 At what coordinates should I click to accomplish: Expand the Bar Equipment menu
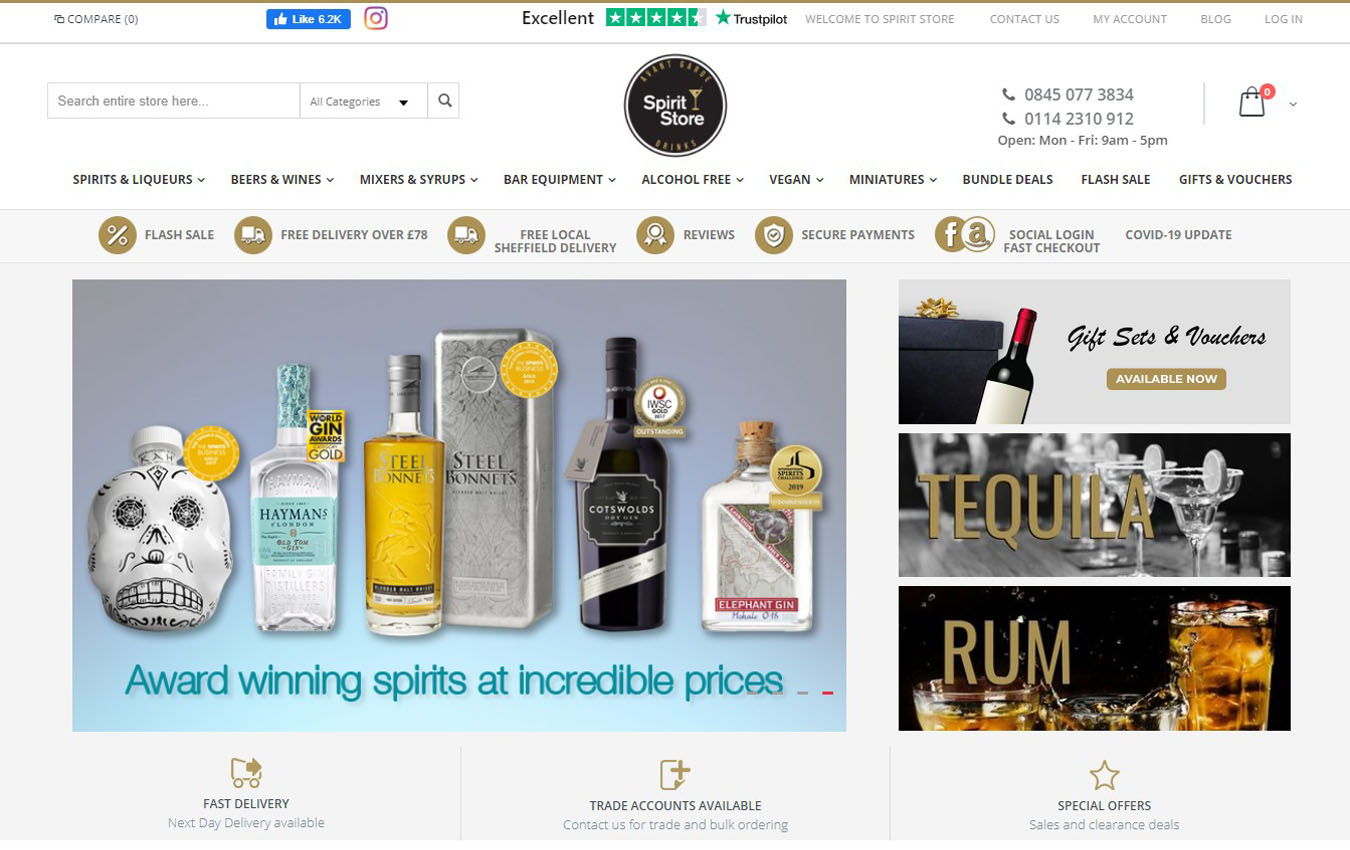point(560,180)
